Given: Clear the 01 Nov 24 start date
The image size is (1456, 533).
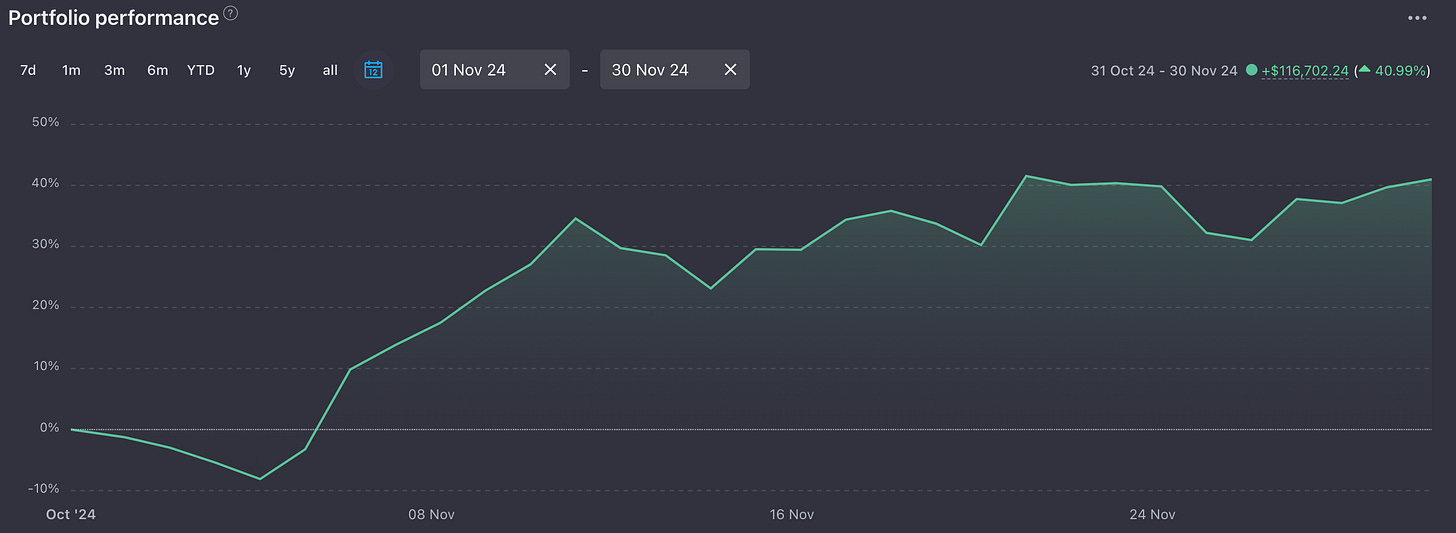Looking at the screenshot, I should [x=550, y=70].
